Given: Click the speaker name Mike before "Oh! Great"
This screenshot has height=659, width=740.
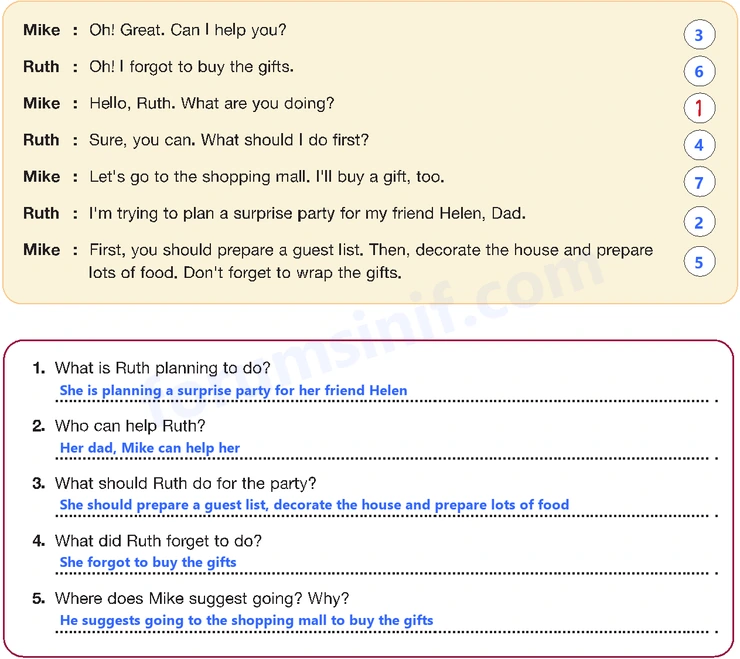Looking at the screenshot, I should pyautogui.click(x=42, y=30).
